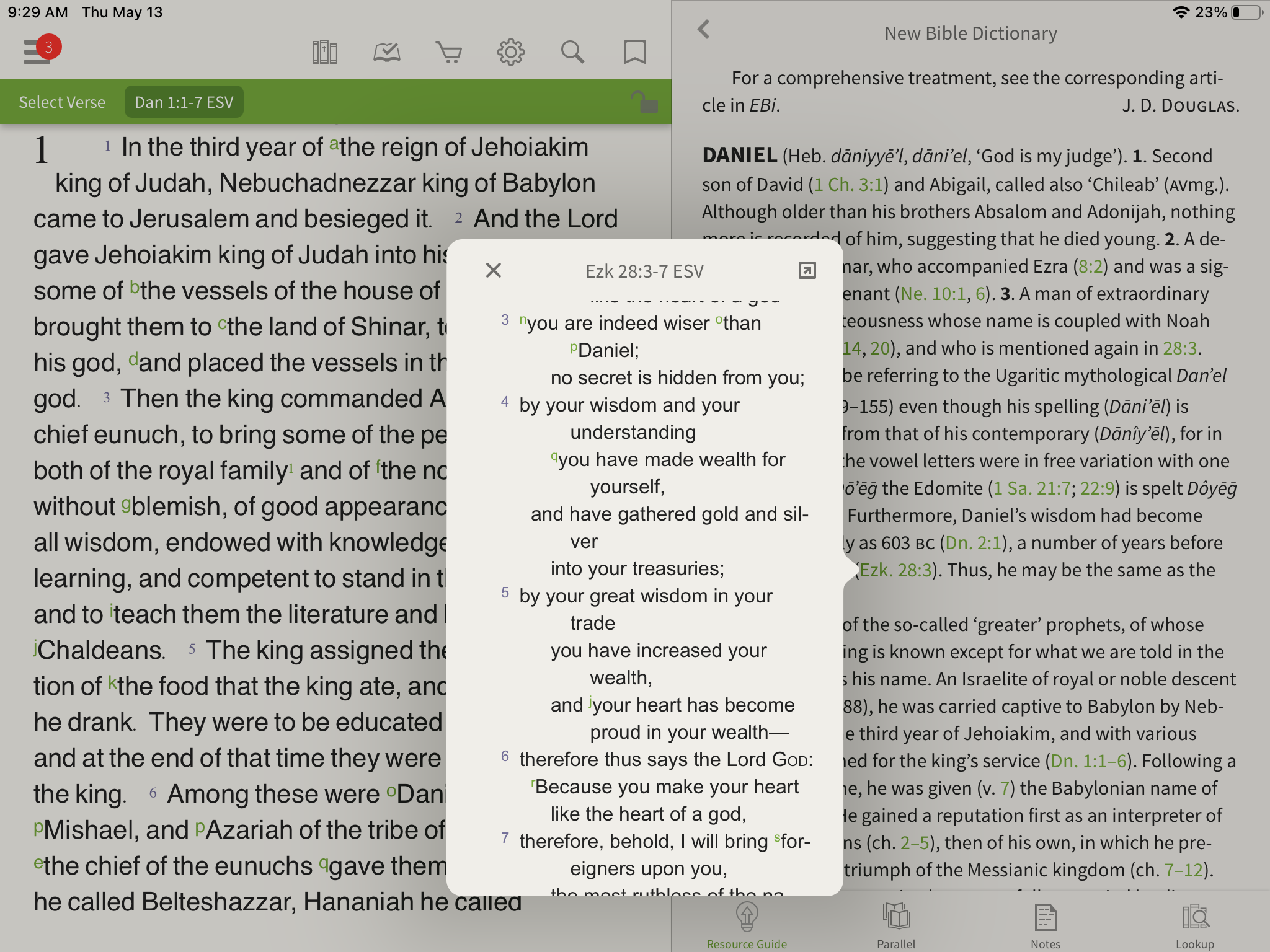Check the battery indicator in status bar
The width and height of the screenshot is (1270, 952).
click(x=1247, y=12)
